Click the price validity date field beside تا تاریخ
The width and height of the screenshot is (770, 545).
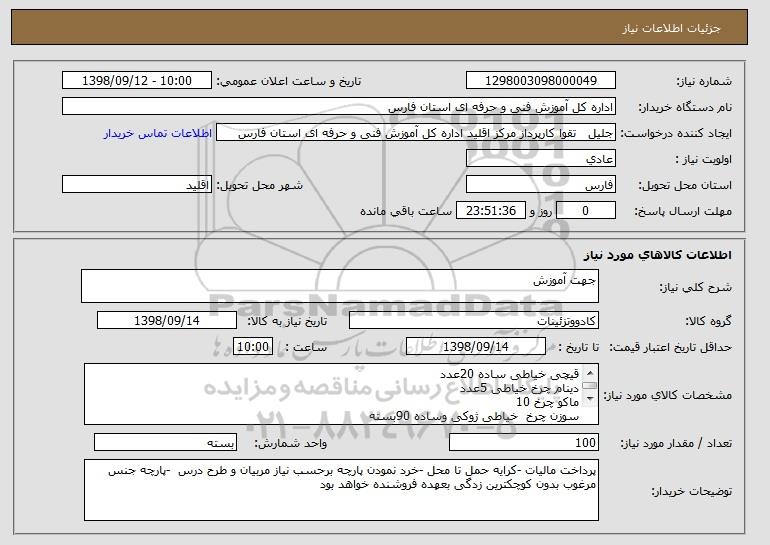[x=476, y=347]
